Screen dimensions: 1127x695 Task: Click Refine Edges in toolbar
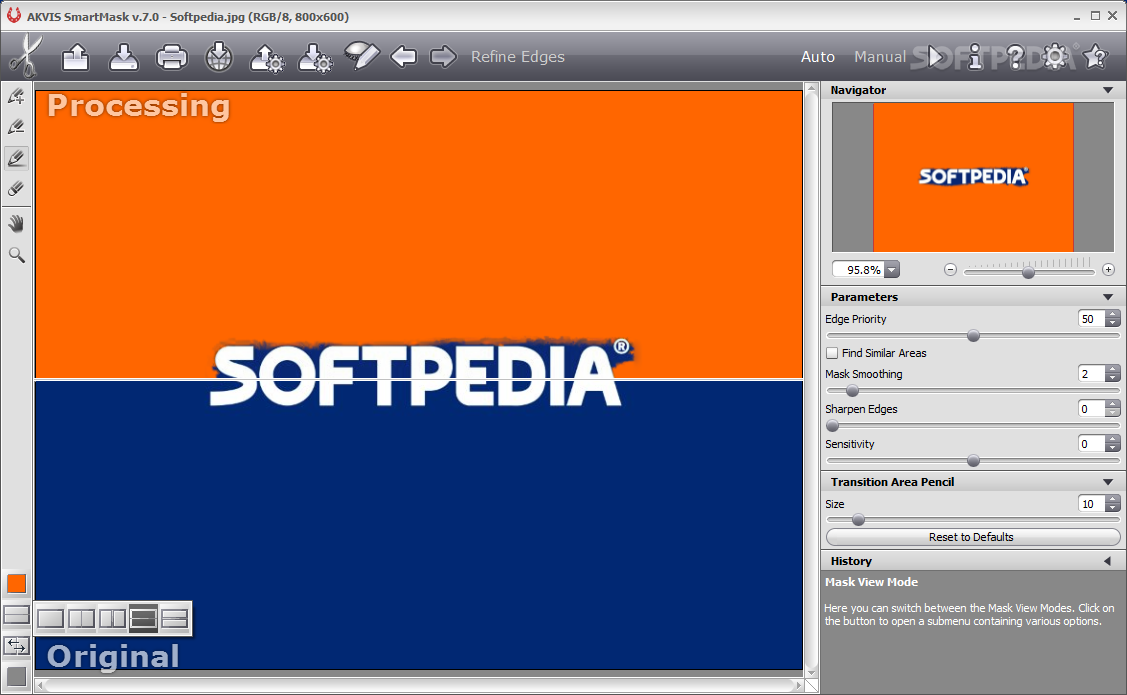[x=518, y=57]
